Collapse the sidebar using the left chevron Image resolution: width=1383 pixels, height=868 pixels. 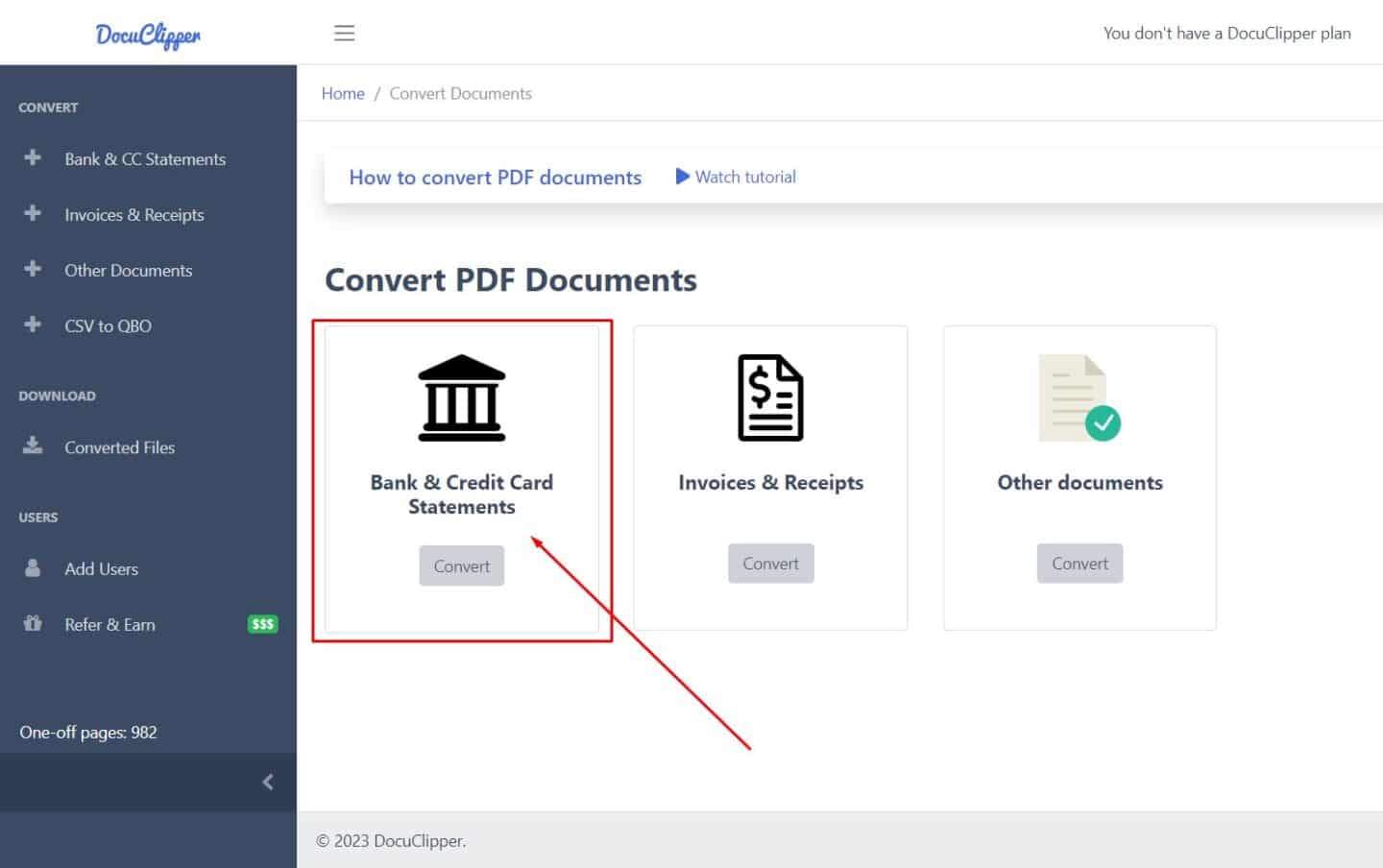tap(267, 782)
